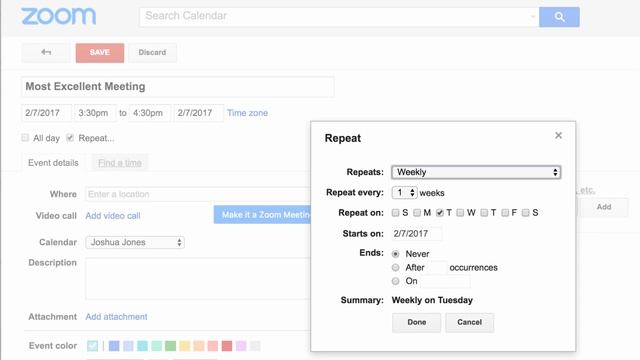Image resolution: width=640 pixels, height=360 pixels.
Task: Switch to Event details tab
Action: click(x=53, y=163)
